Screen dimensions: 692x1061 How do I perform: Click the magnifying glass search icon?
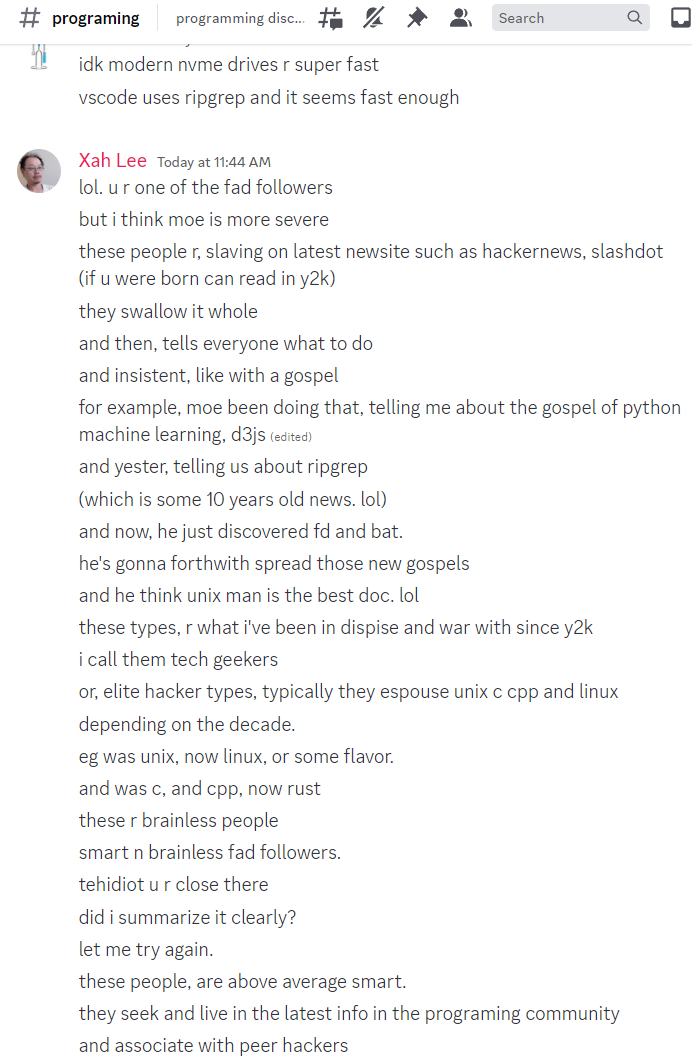pyautogui.click(x=635, y=18)
